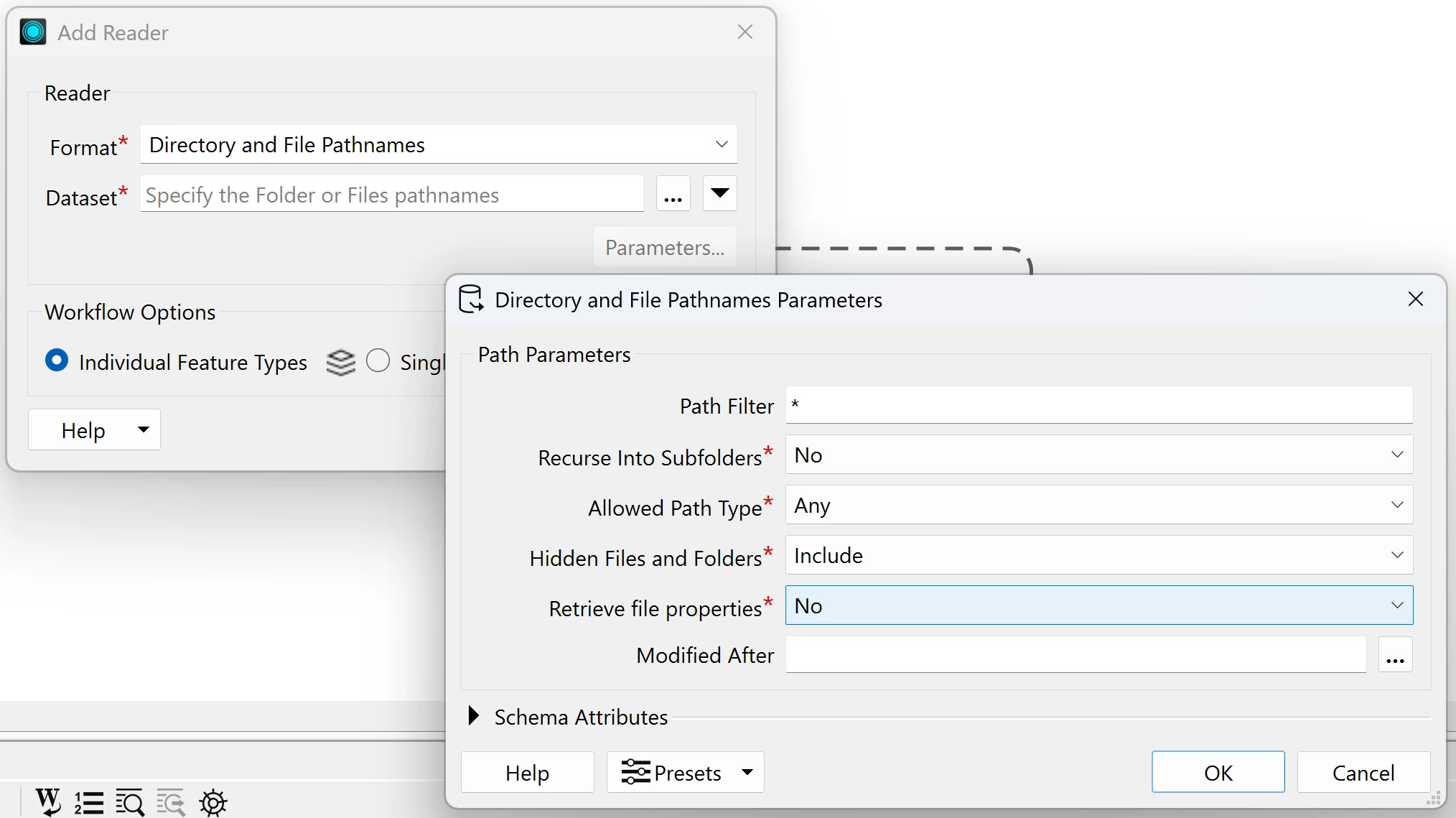
Task: Click the FME logo in Add Reader title
Action: pyautogui.click(x=33, y=32)
